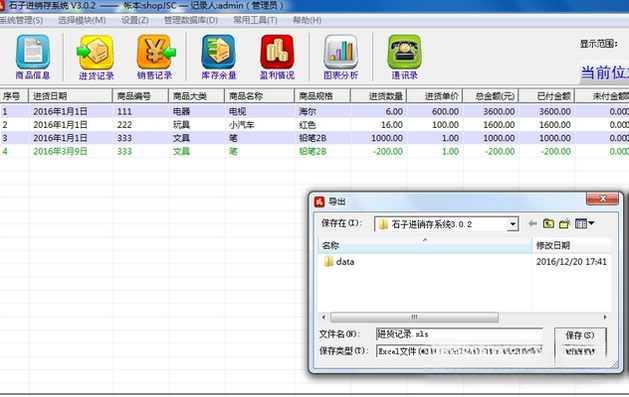
Task: Click the 已付金额 column header
Action: [547, 96]
